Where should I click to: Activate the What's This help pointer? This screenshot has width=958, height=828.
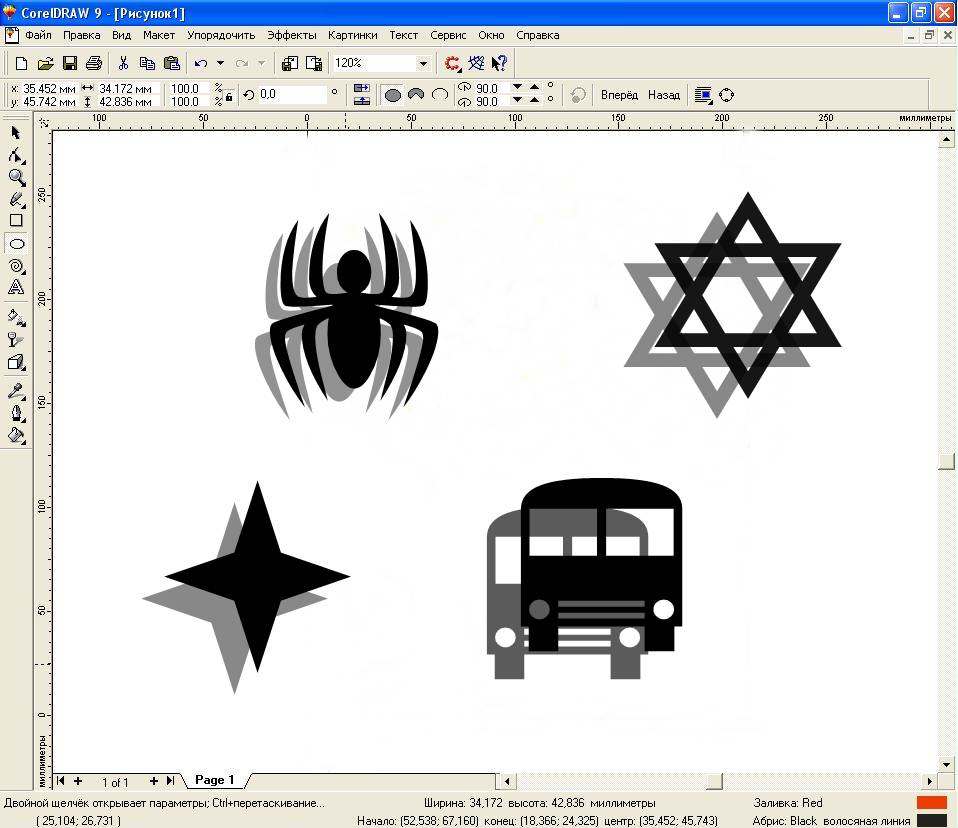499,63
